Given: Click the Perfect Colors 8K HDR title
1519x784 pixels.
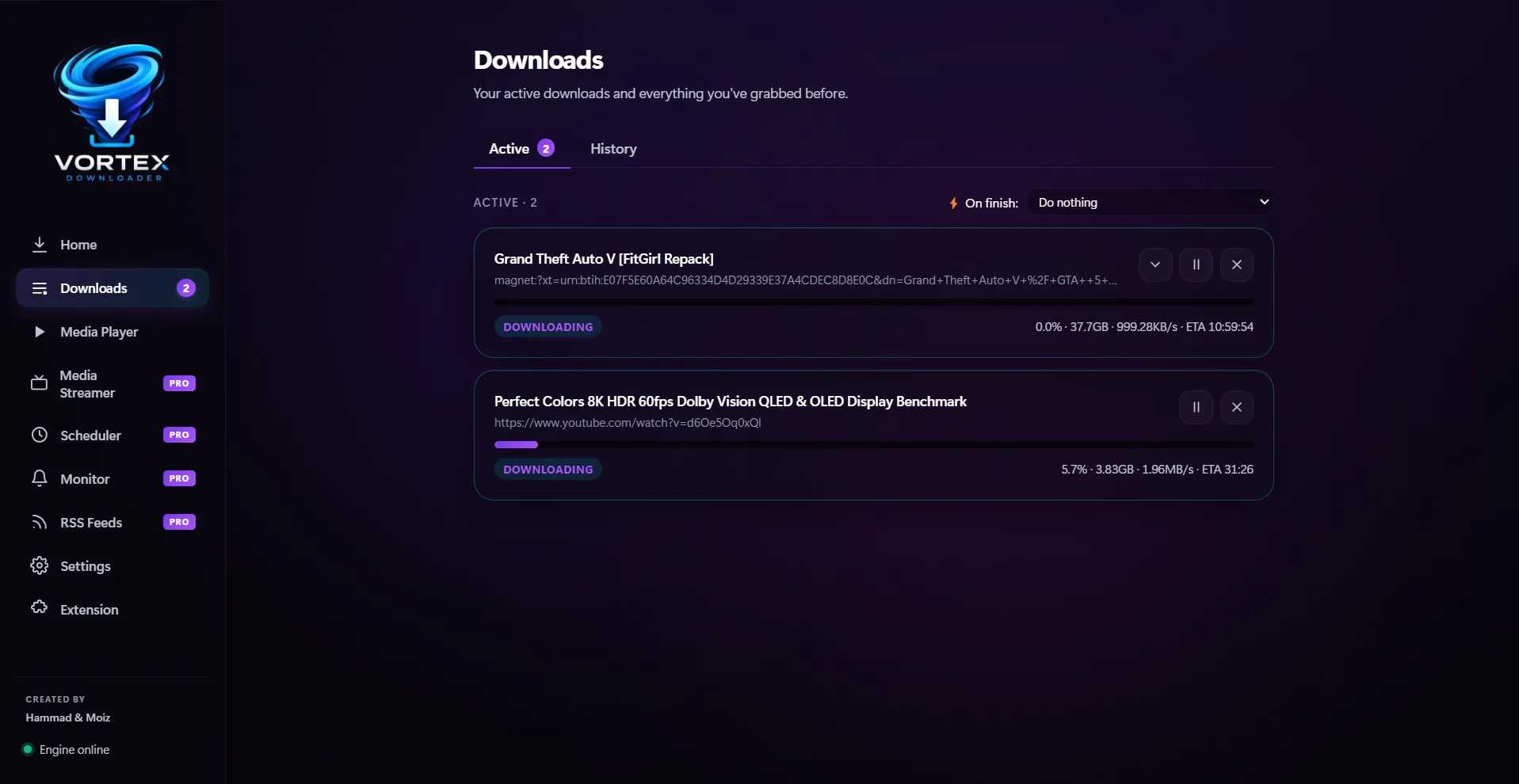Looking at the screenshot, I should (731, 402).
